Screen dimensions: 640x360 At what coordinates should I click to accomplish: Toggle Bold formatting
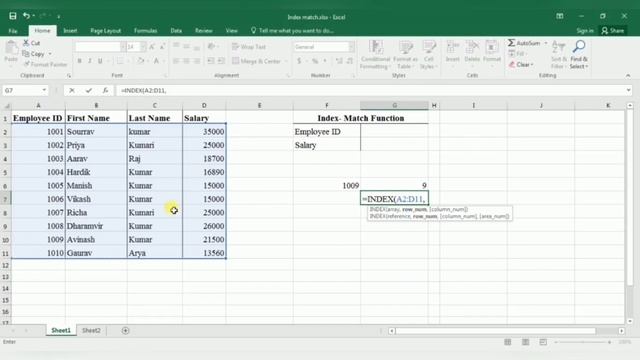tap(79, 61)
